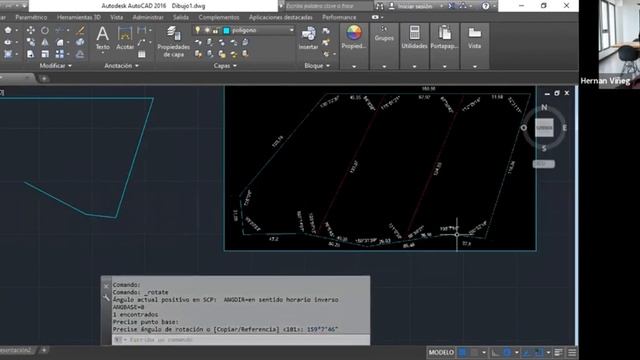Toggle lock icon for poligono layer
Viewport: 640px width, 360px height.
215,31
